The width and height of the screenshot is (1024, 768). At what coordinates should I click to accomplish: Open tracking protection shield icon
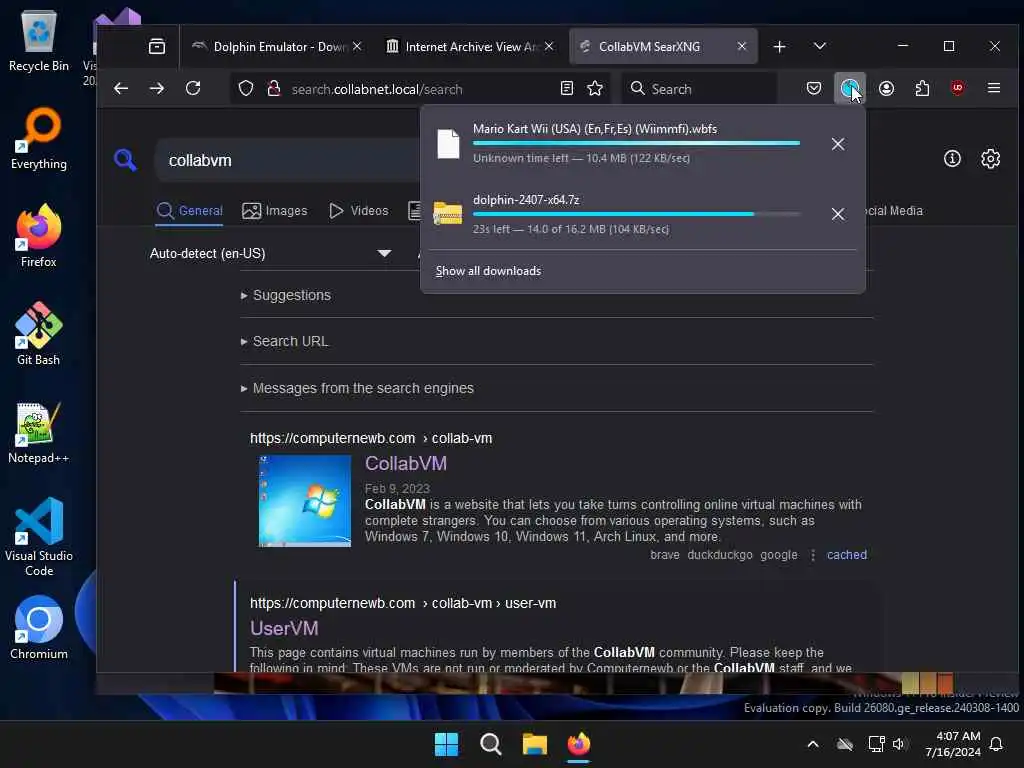(x=246, y=88)
